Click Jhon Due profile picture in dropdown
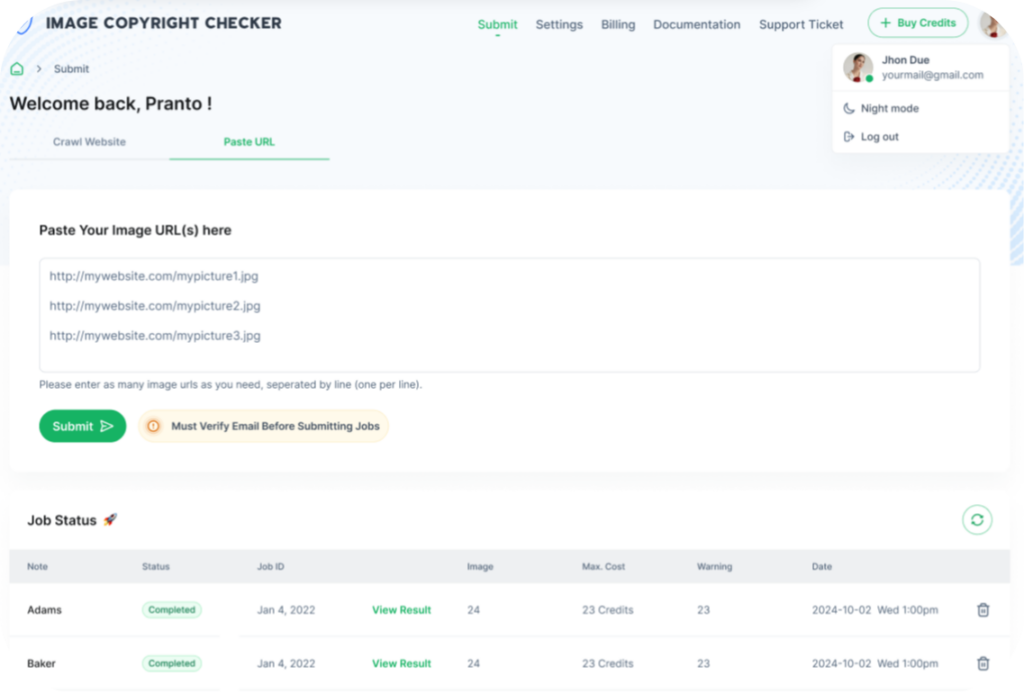The height and width of the screenshot is (694, 1024). tap(858, 68)
